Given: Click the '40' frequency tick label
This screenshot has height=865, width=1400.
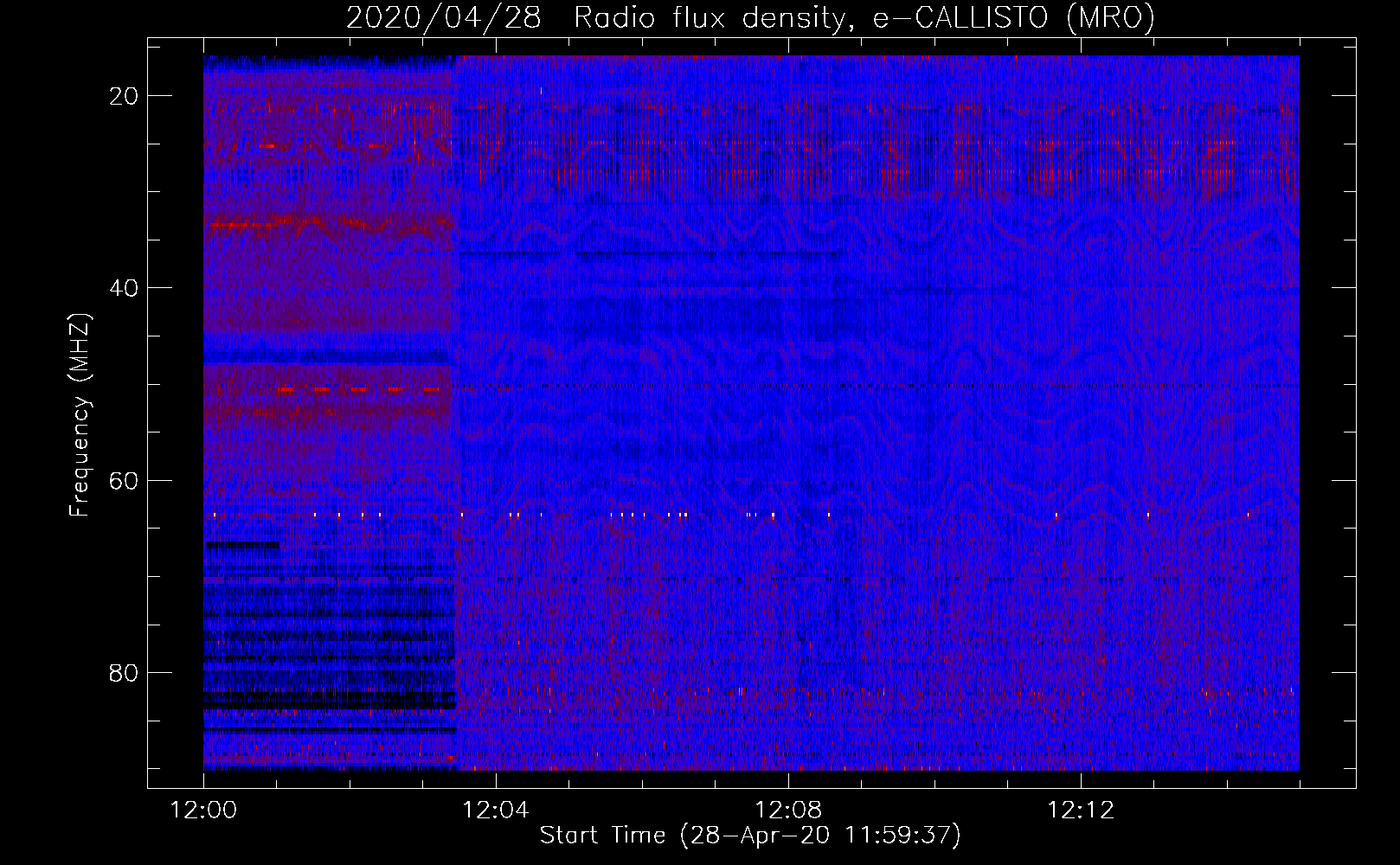Looking at the screenshot, I should (x=124, y=288).
